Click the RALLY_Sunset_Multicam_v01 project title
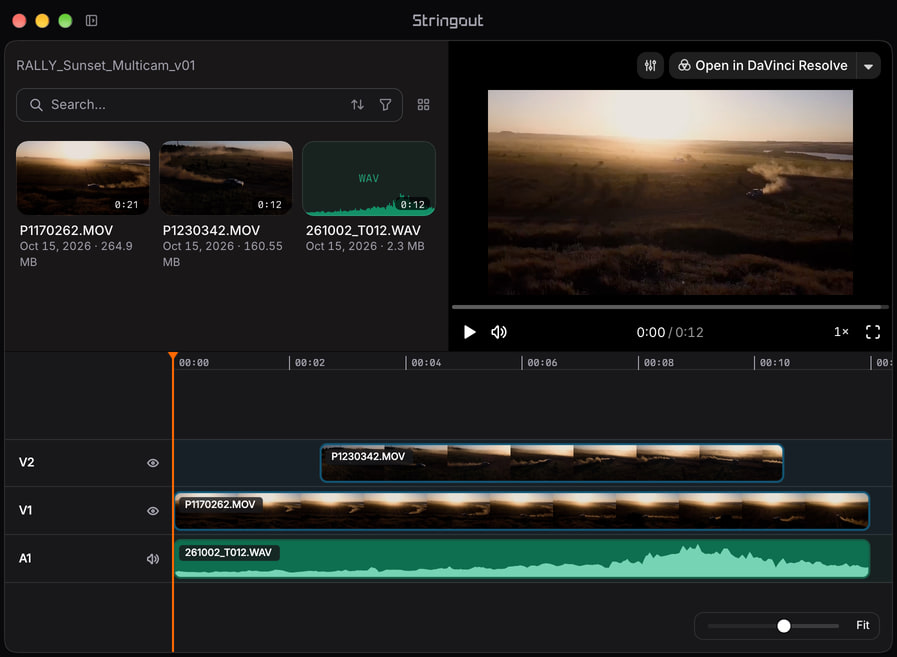This screenshot has height=657, width=897. pyautogui.click(x=106, y=66)
